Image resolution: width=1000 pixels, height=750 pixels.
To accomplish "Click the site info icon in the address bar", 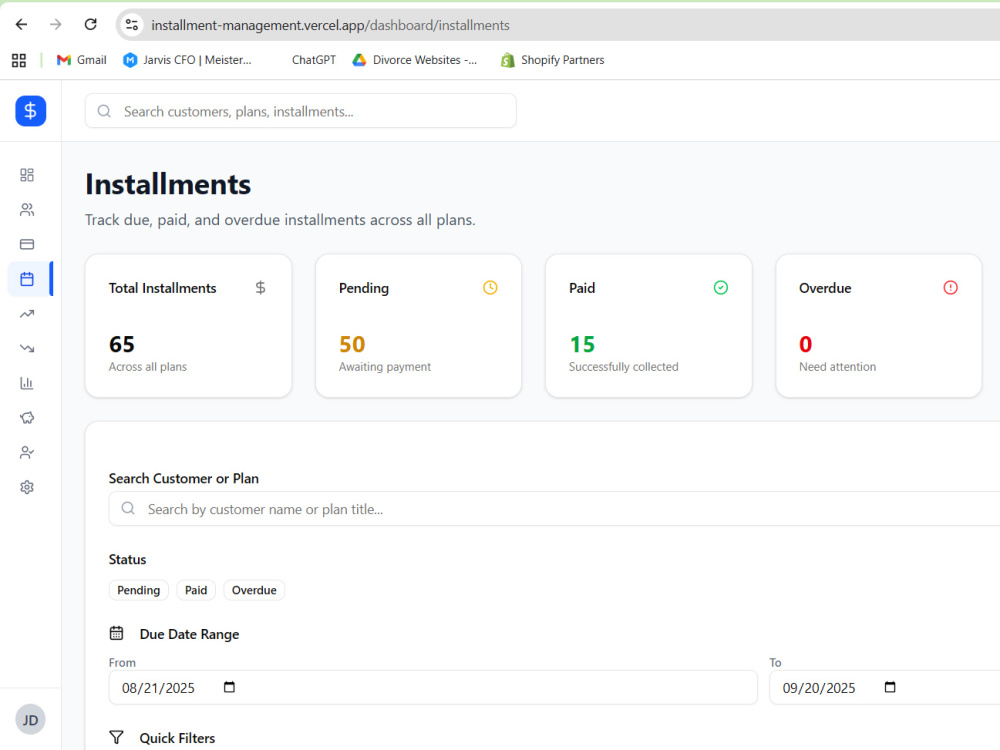I will (x=132, y=25).
